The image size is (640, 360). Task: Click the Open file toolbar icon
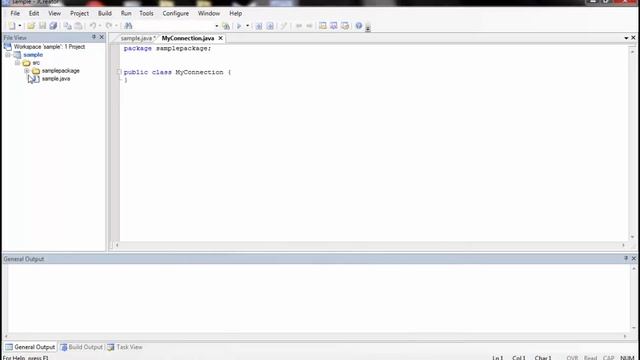coord(31,26)
